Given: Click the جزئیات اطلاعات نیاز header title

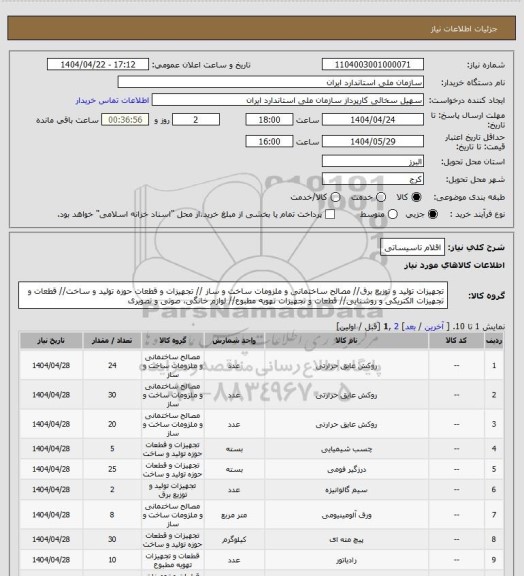Looking at the screenshot, I should pos(464,29).
